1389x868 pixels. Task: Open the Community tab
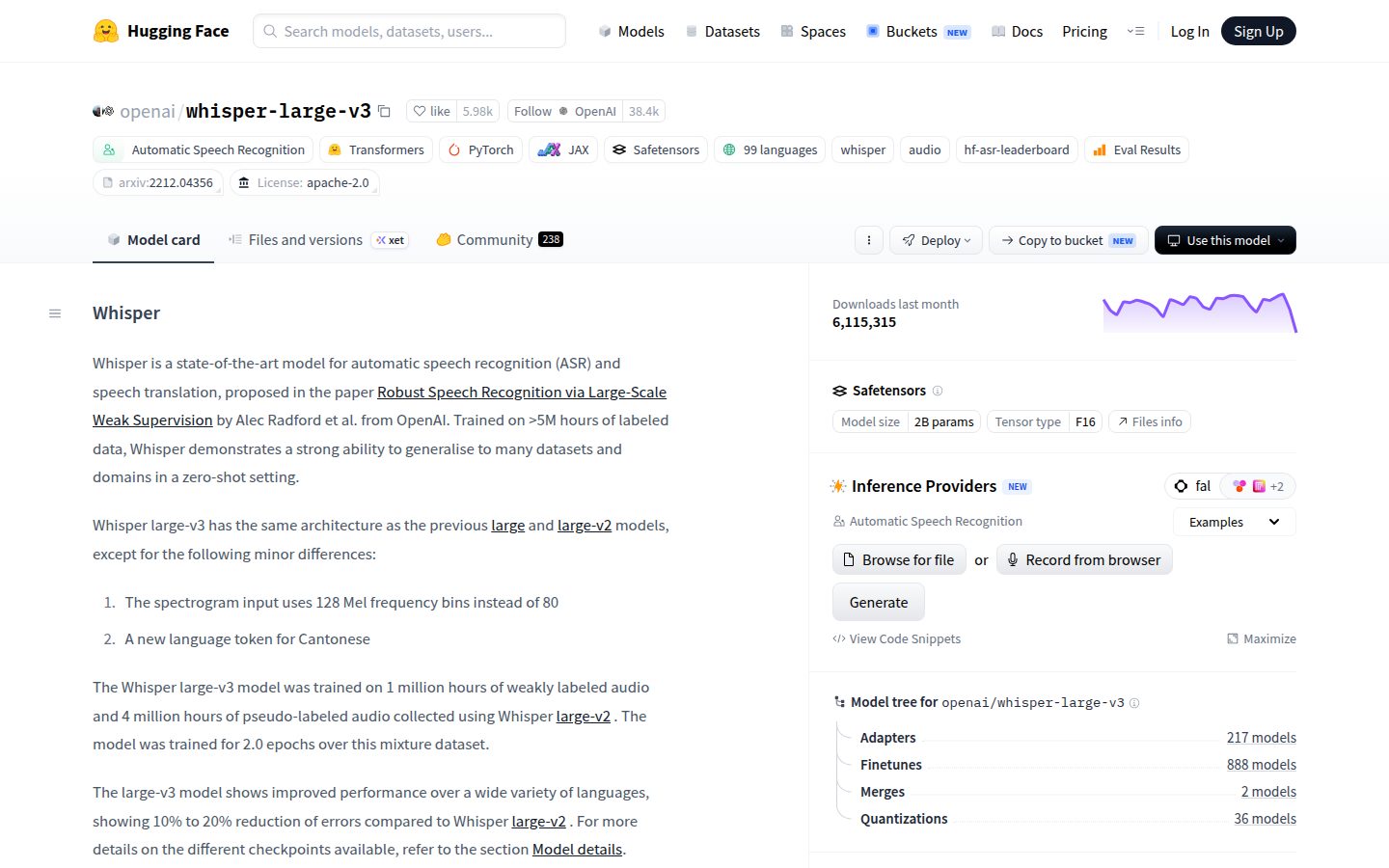pos(499,240)
